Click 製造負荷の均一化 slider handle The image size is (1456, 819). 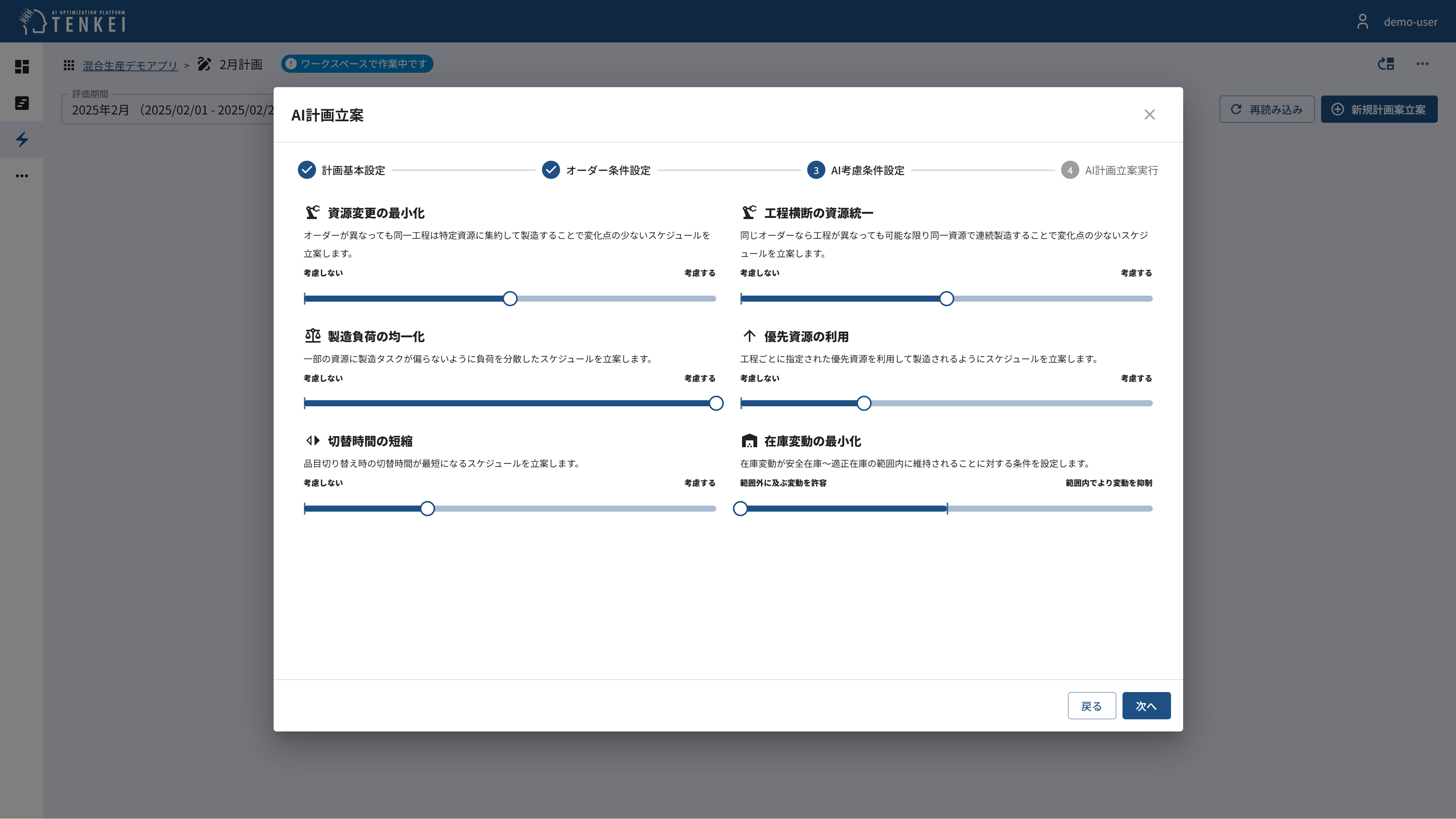[715, 403]
